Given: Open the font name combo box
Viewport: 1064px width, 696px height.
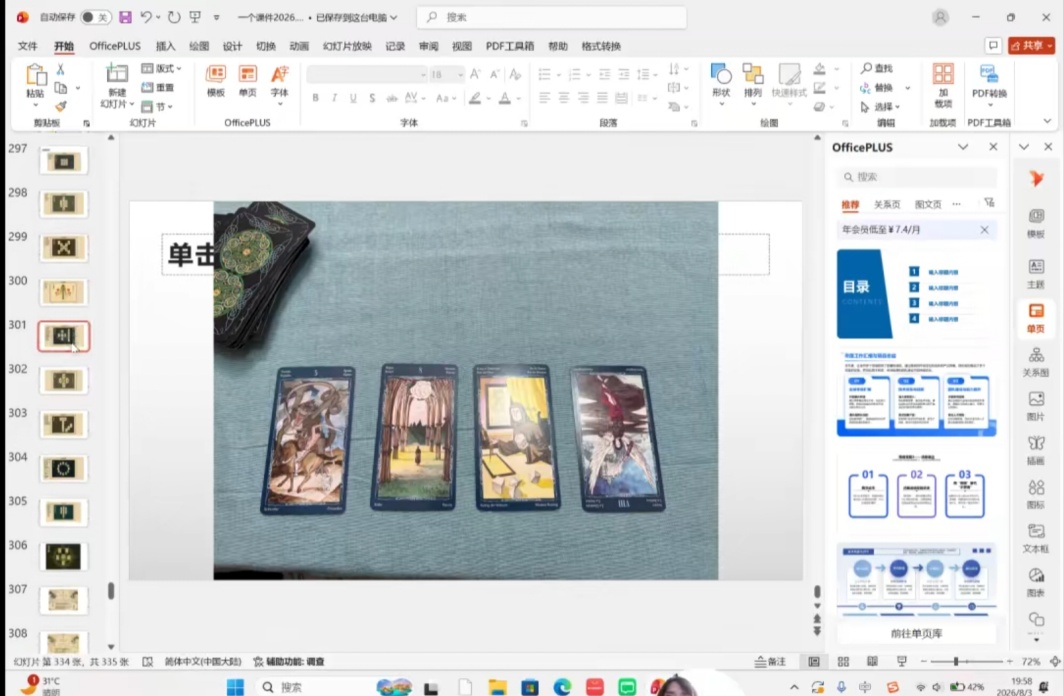Looking at the screenshot, I should tap(367, 74).
